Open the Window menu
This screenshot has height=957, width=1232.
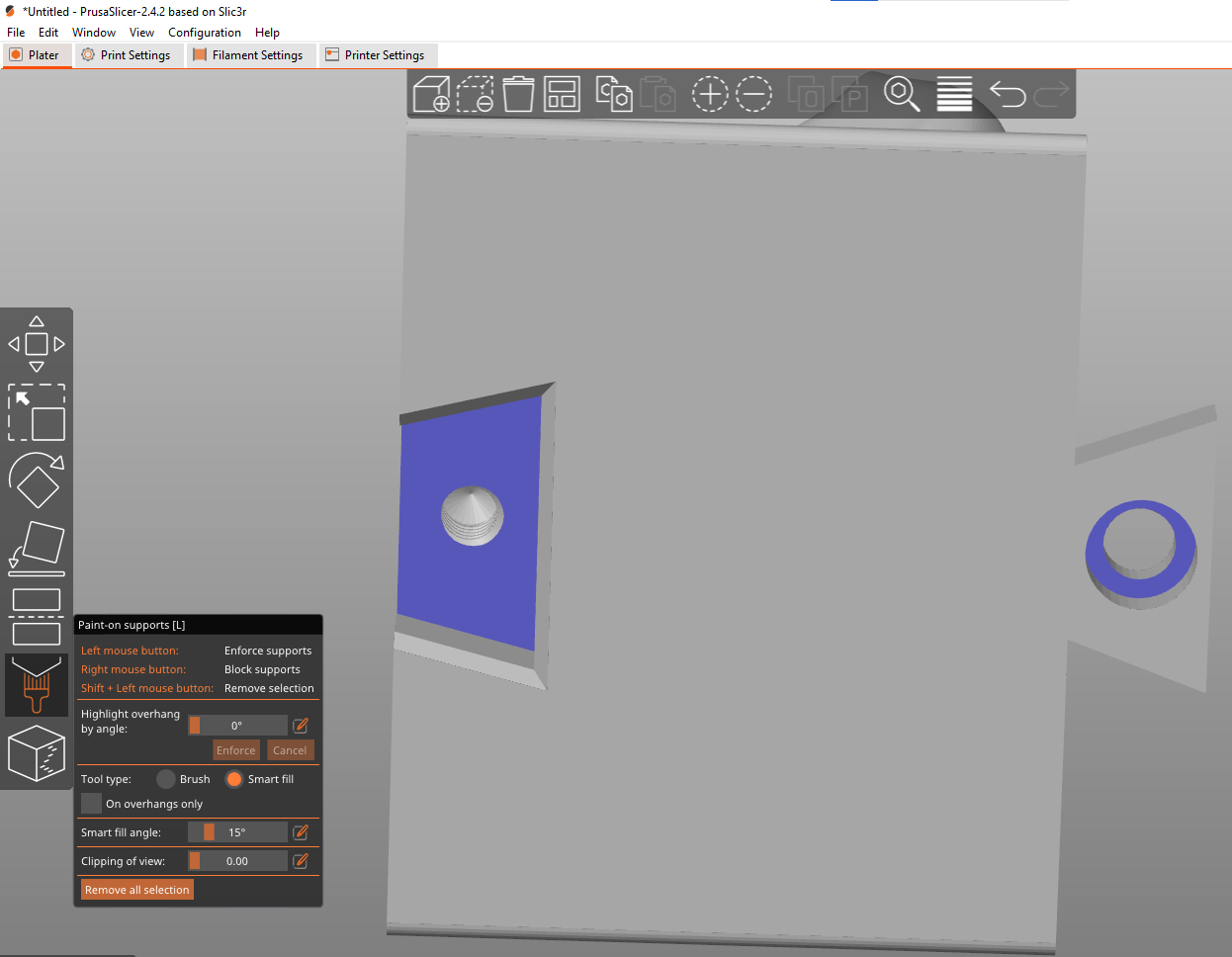click(x=94, y=33)
